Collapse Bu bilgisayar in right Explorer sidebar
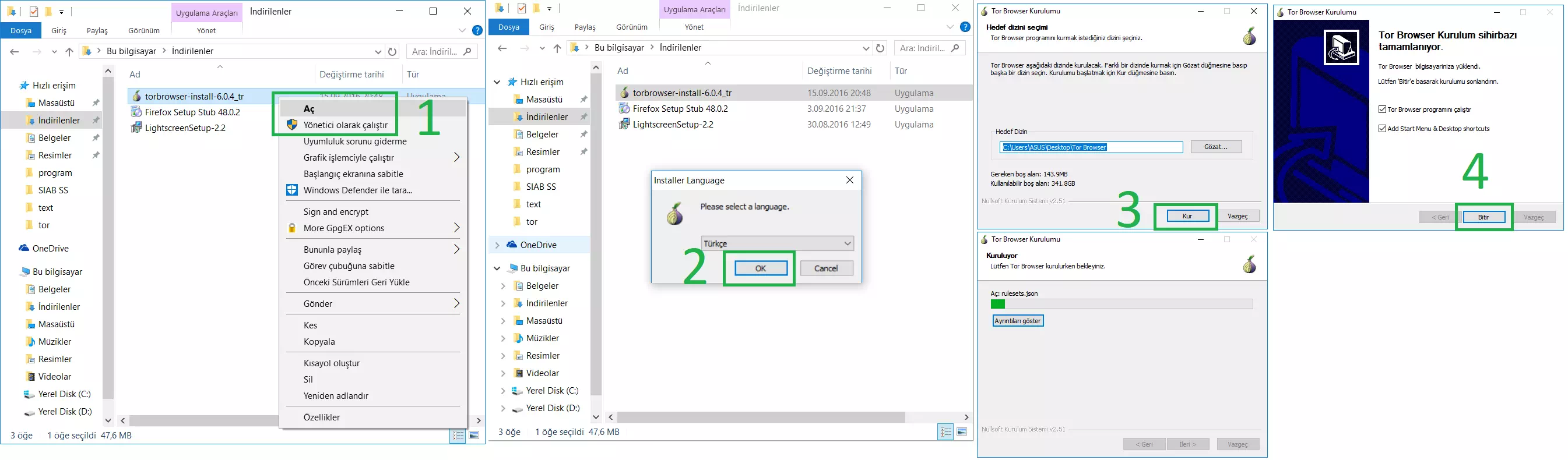The height and width of the screenshot is (460, 1568). (x=497, y=268)
